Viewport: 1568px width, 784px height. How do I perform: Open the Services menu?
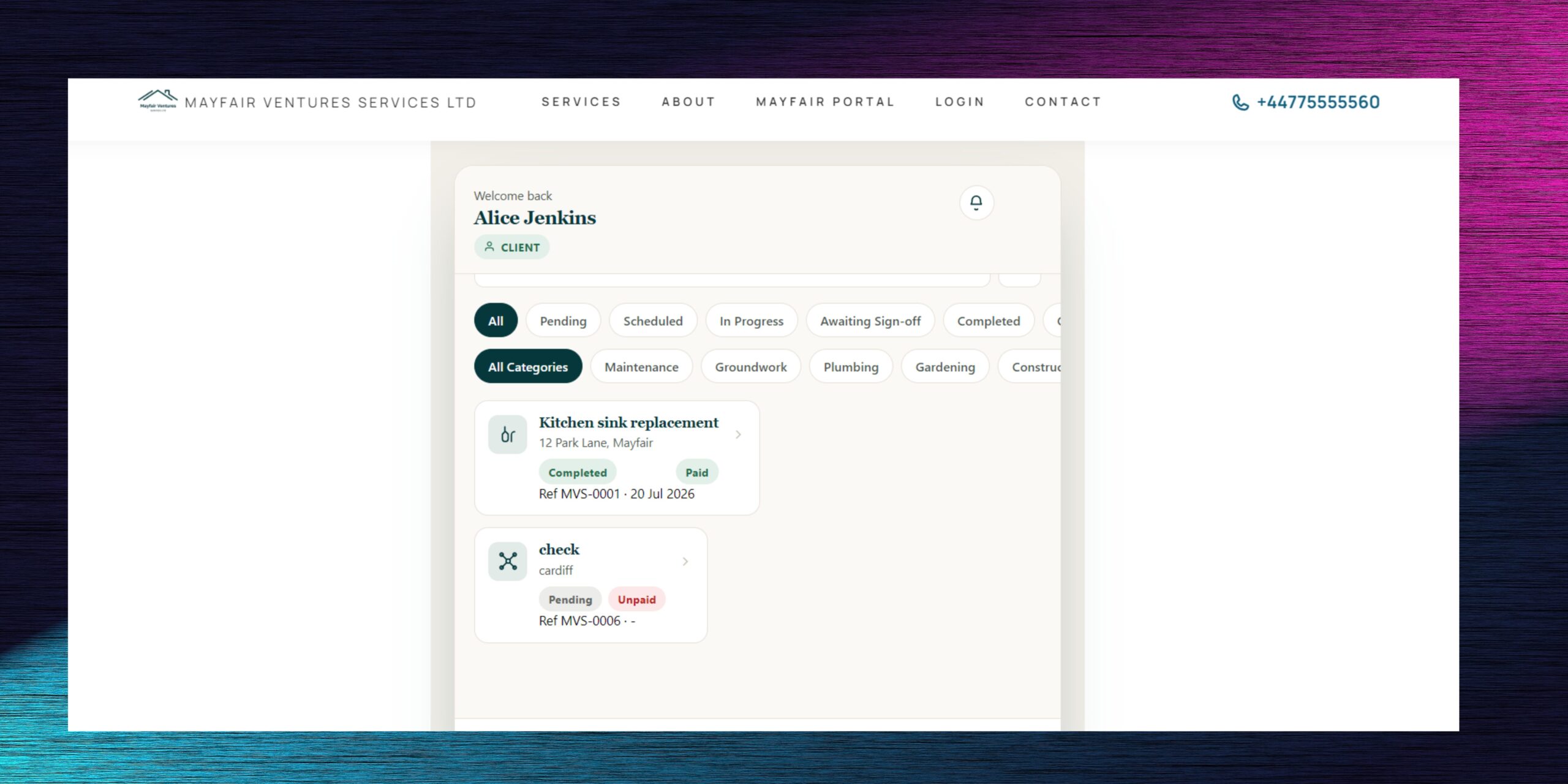pyautogui.click(x=581, y=102)
